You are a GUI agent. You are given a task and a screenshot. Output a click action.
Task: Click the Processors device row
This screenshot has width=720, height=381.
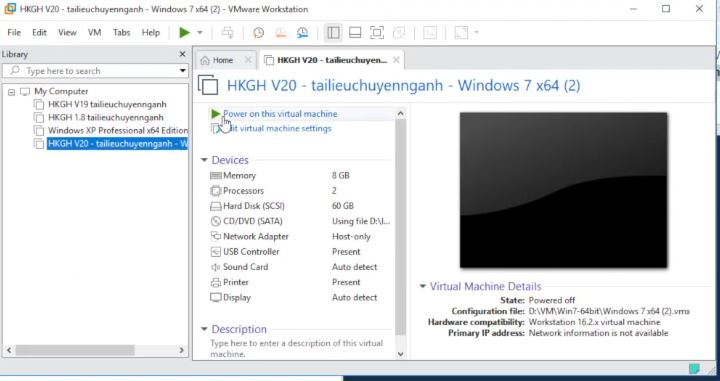click(300, 190)
